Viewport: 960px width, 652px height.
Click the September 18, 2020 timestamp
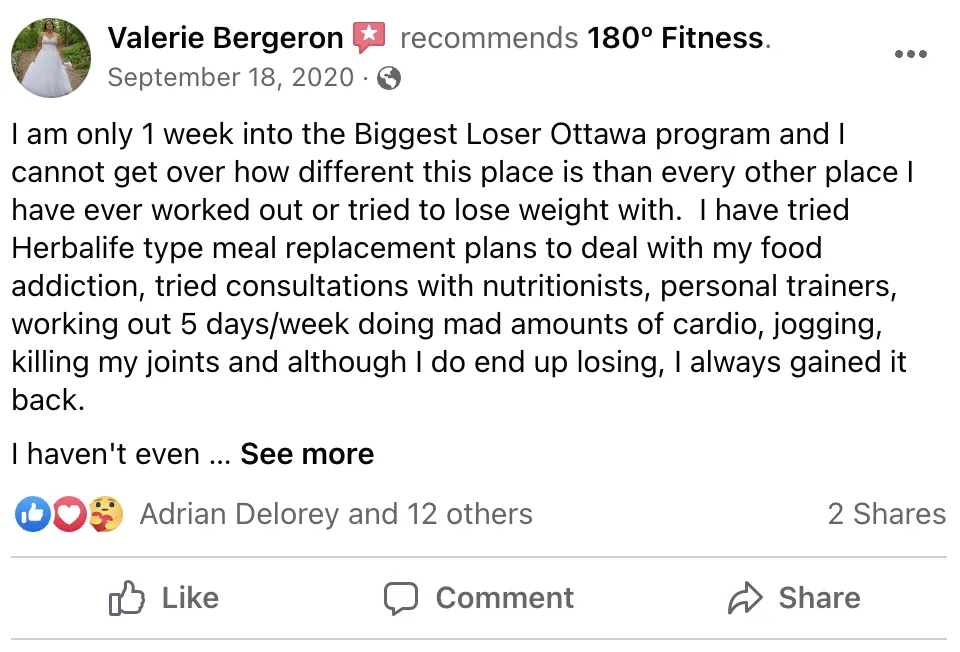[x=231, y=78]
